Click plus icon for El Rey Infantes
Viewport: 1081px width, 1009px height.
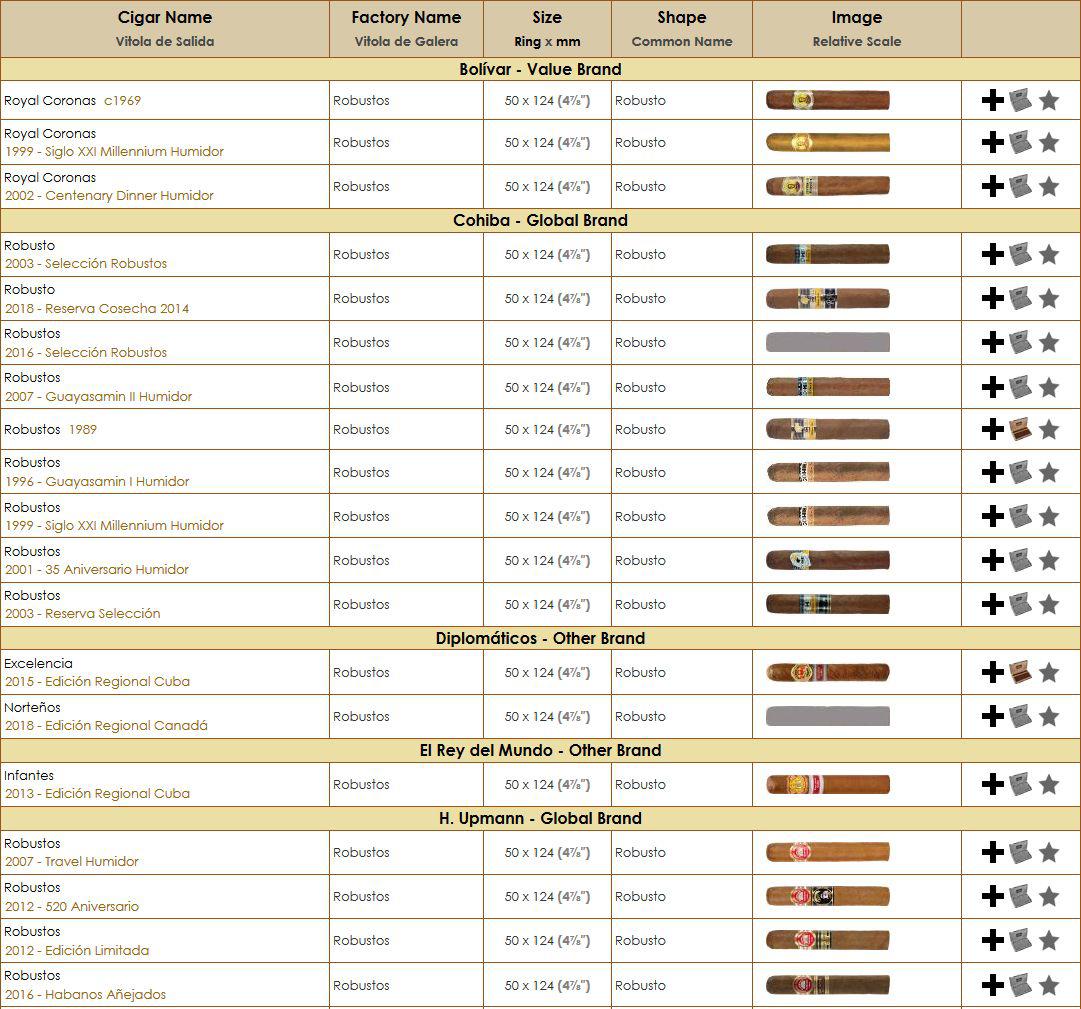coord(992,784)
